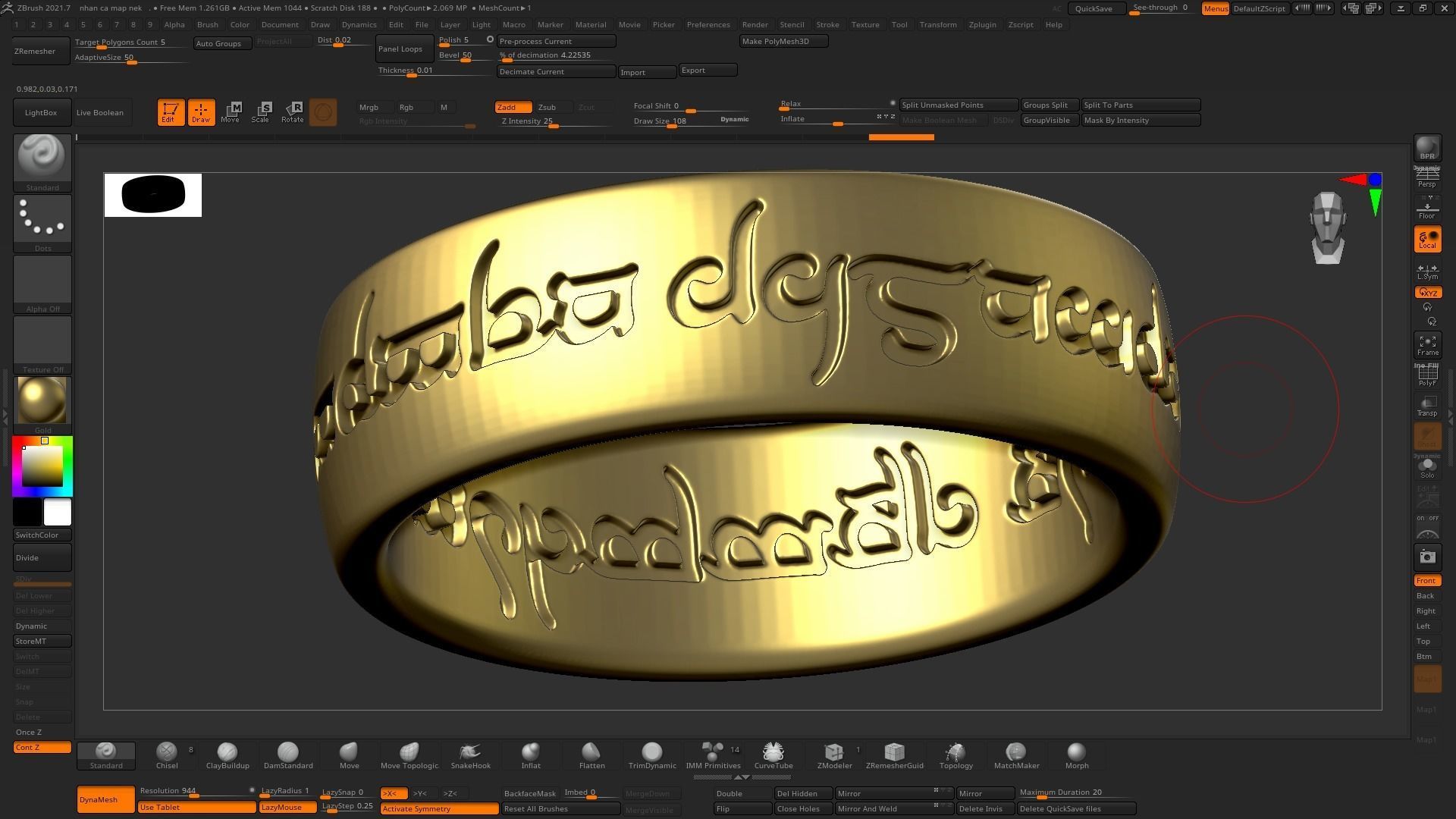Select the SnakeHook brush
The image size is (1456, 819).
tap(470, 755)
